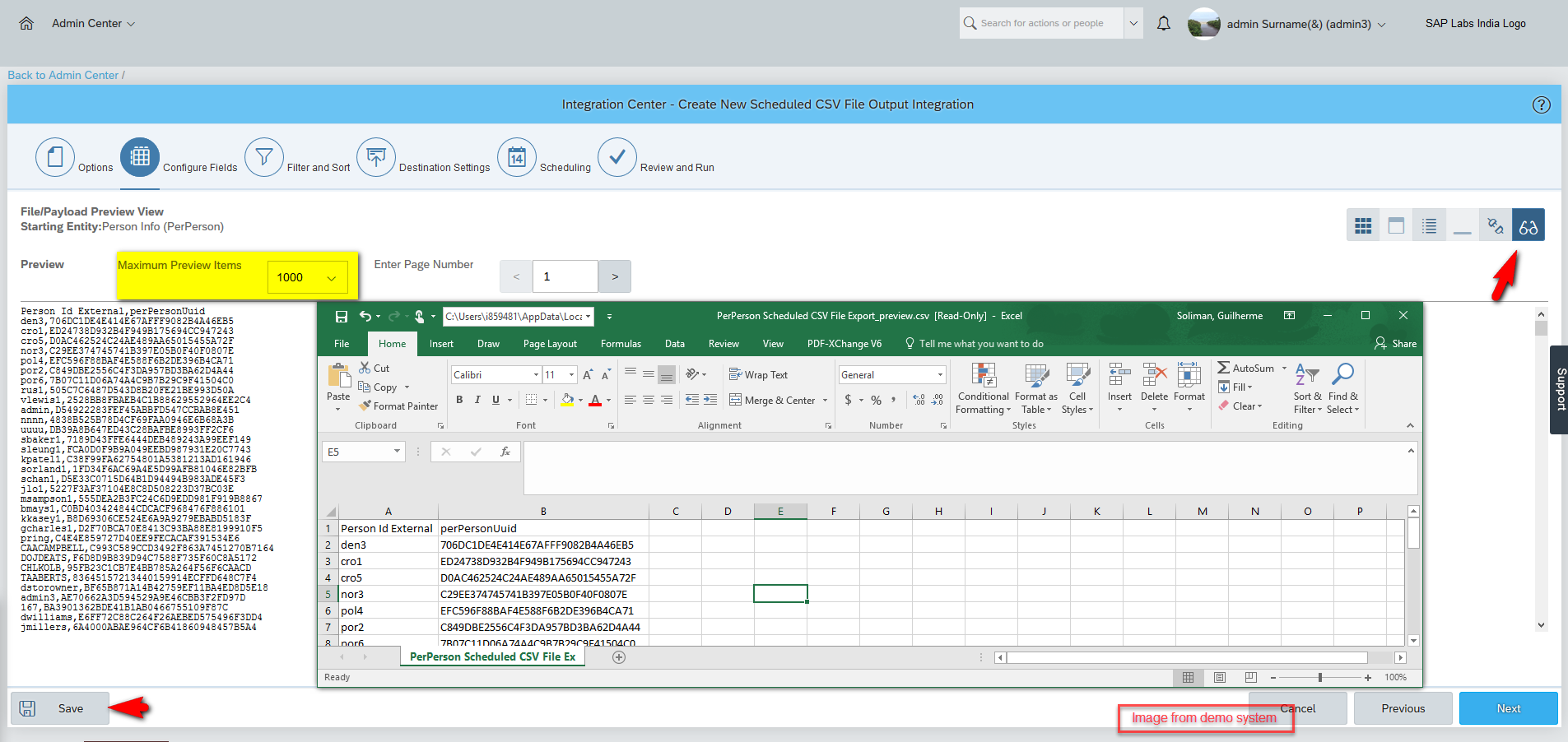Viewport: 1568px width, 742px height.
Task: Switch to table grid view icon
Action: coord(1363,225)
